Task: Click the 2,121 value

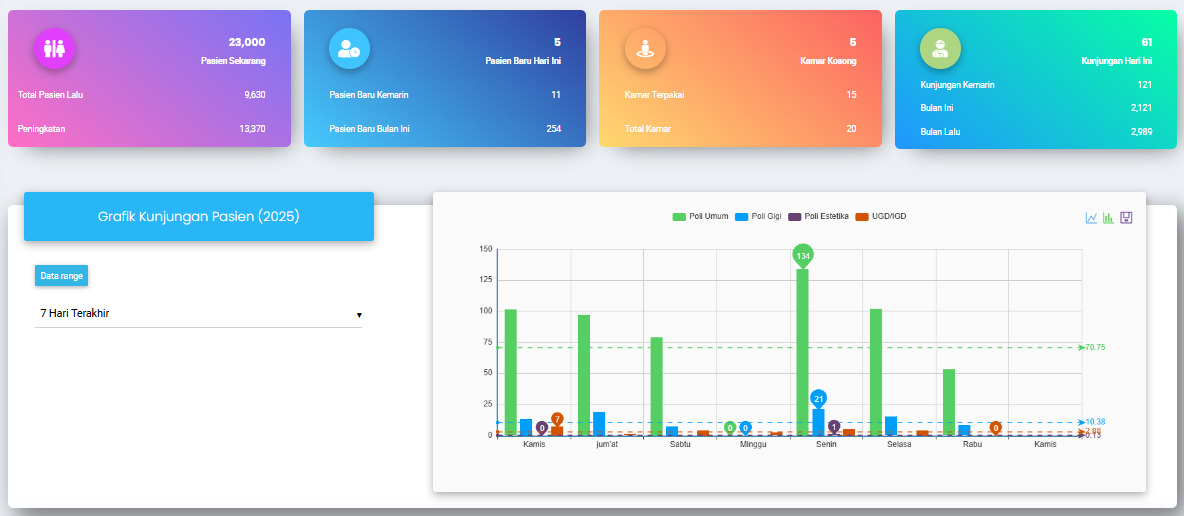Action: tap(1141, 107)
